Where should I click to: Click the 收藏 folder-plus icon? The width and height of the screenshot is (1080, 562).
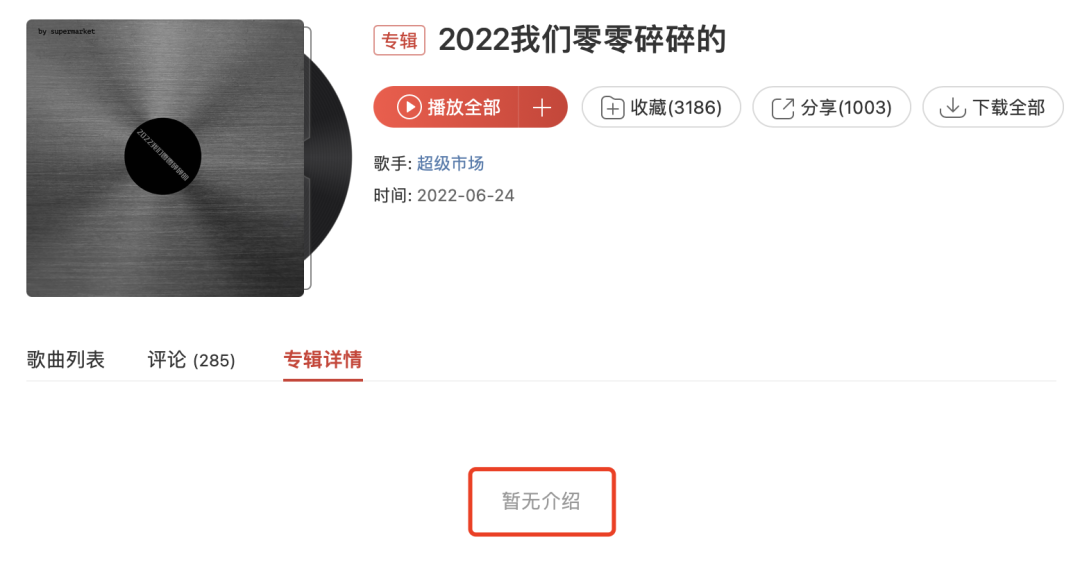pos(612,108)
